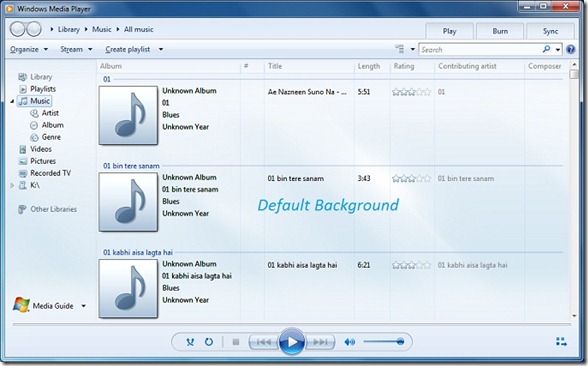This screenshot has width=588, height=366.
Task: Select Playlists in the navigation pane
Action: [38, 89]
